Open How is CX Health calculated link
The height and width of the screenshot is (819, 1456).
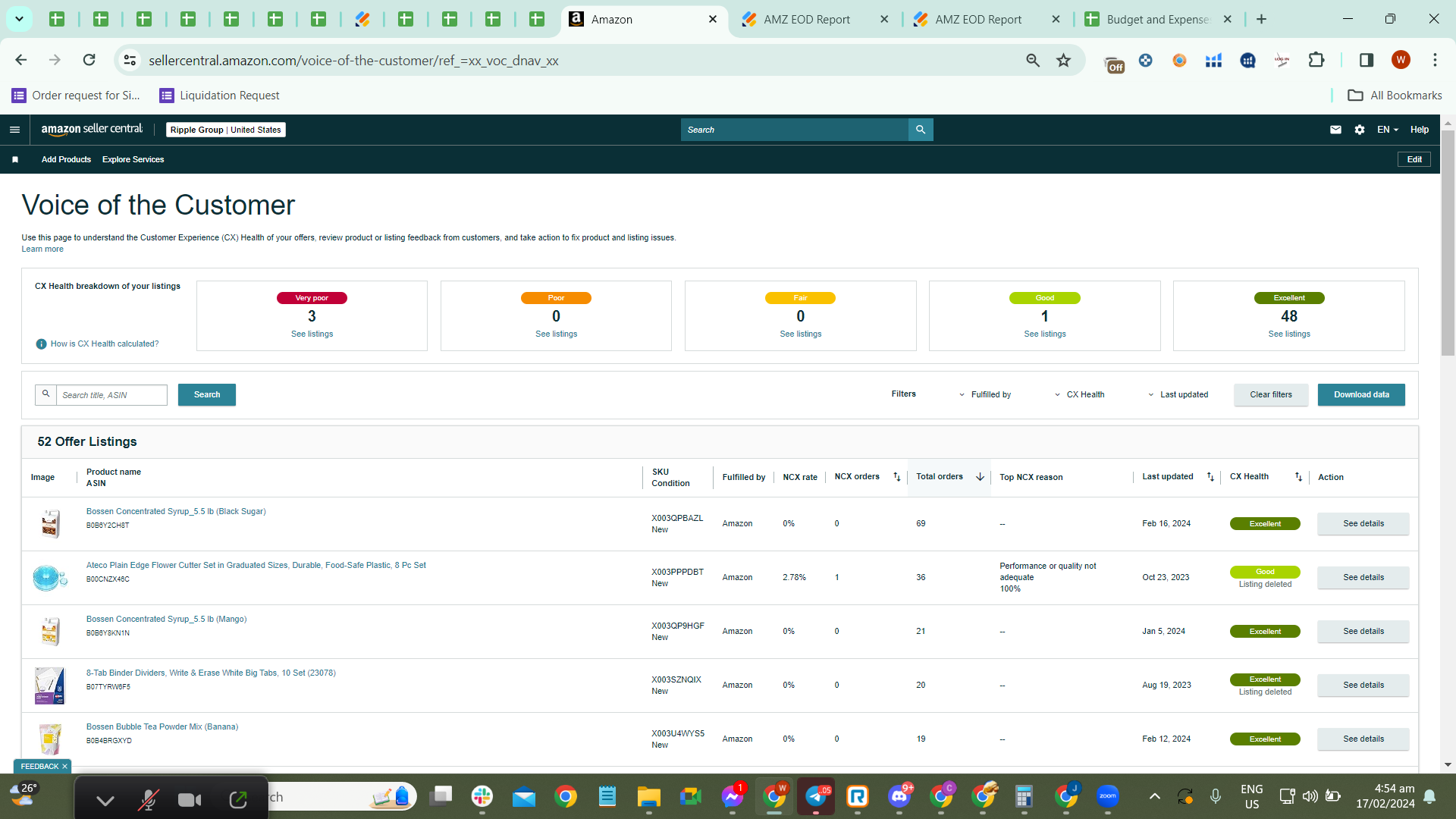tap(105, 344)
